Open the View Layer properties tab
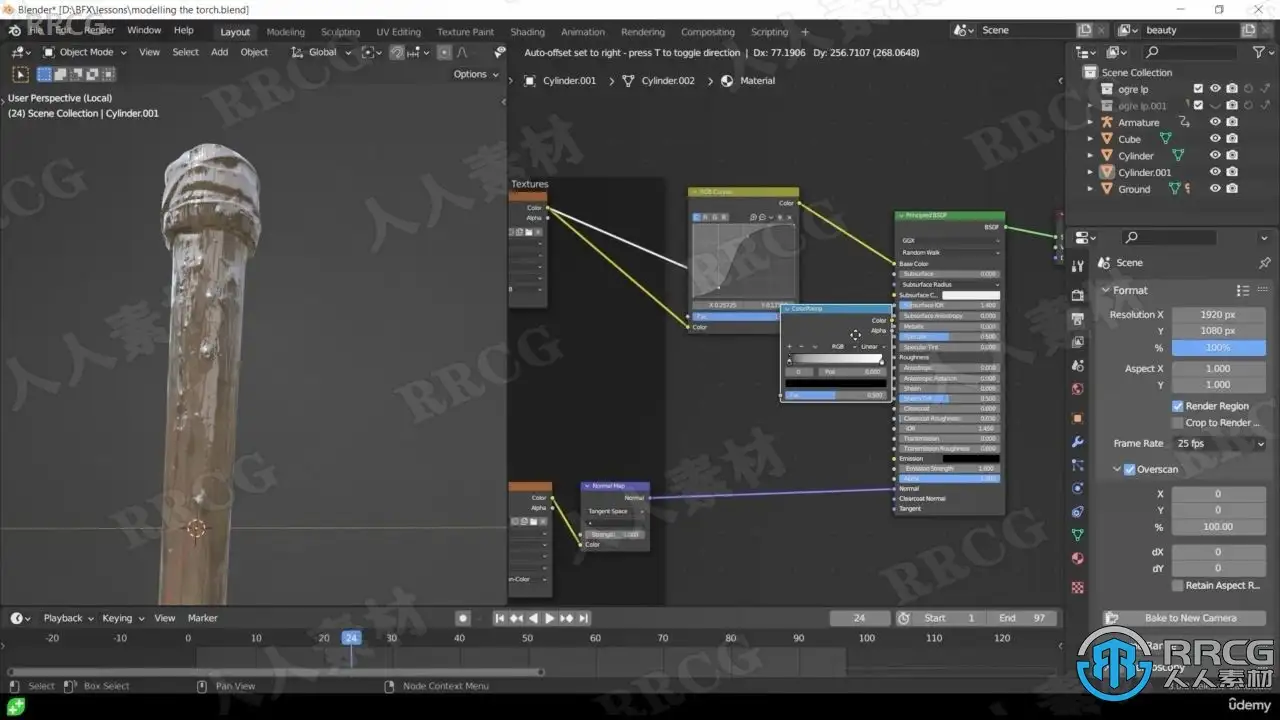Image resolution: width=1280 pixels, height=720 pixels. click(1077, 343)
